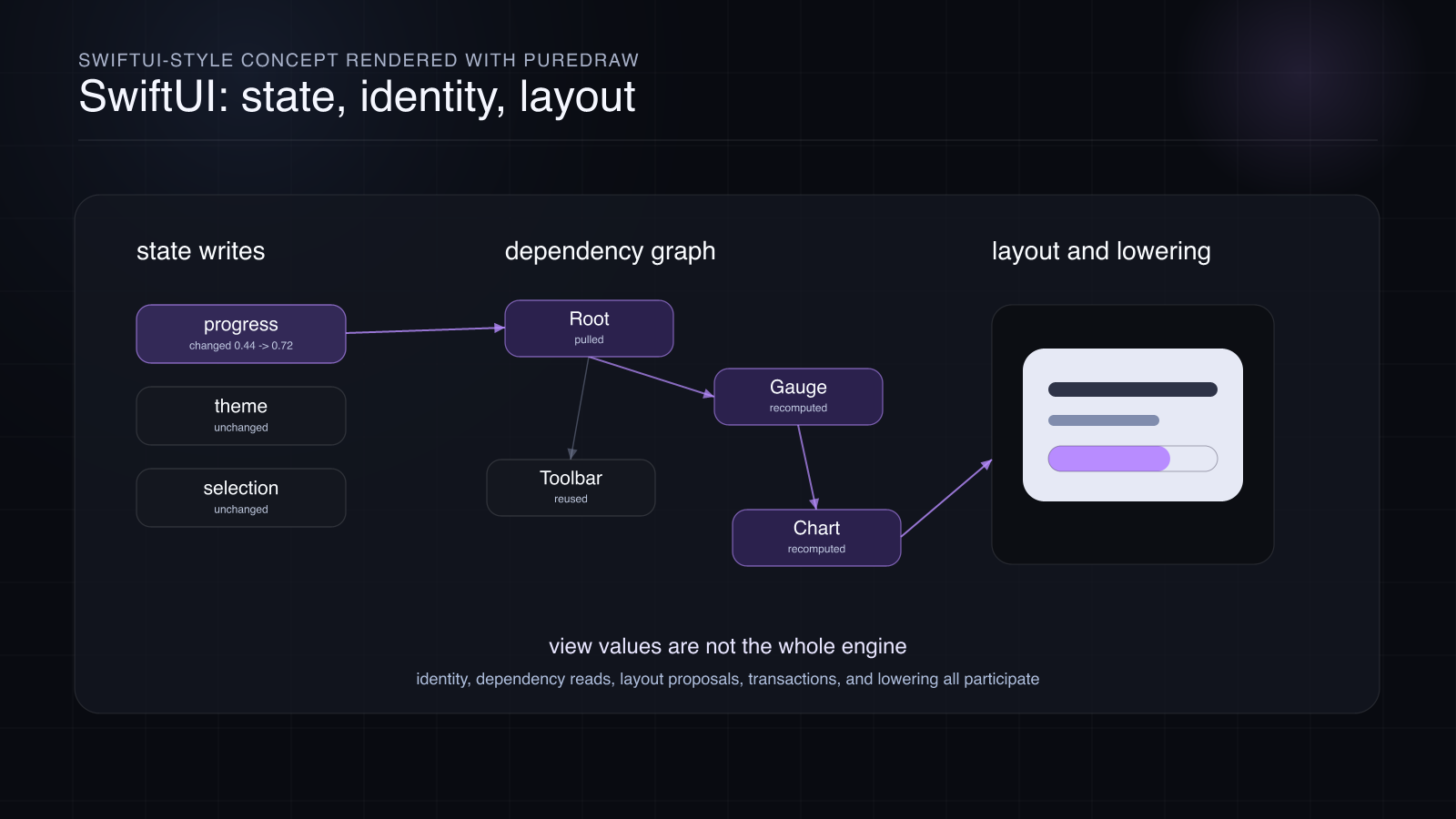Click the dark title bar in preview card
Image resolution: width=1456 pixels, height=819 pixels.
(x=1133, y=389)
